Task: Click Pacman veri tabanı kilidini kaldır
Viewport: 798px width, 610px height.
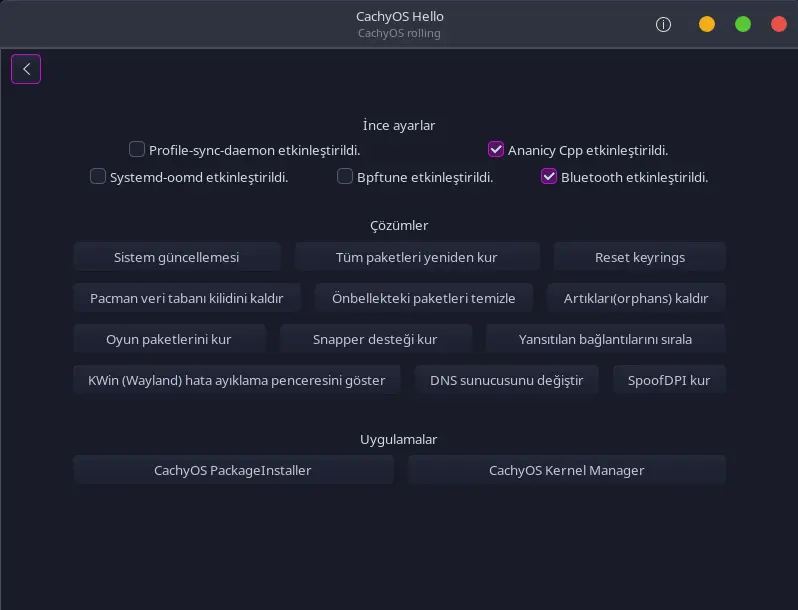Action: click(187, 298)
